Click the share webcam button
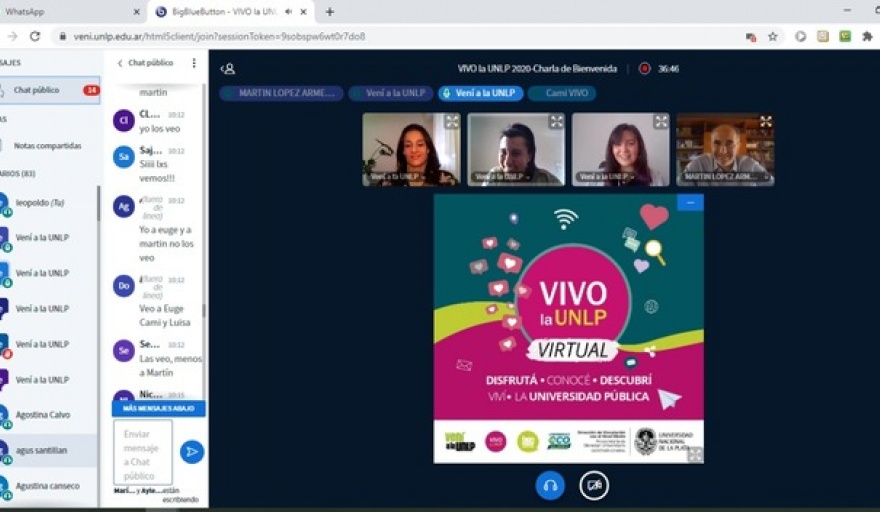This screenshot has width=880, height=512. coord(594,486)
